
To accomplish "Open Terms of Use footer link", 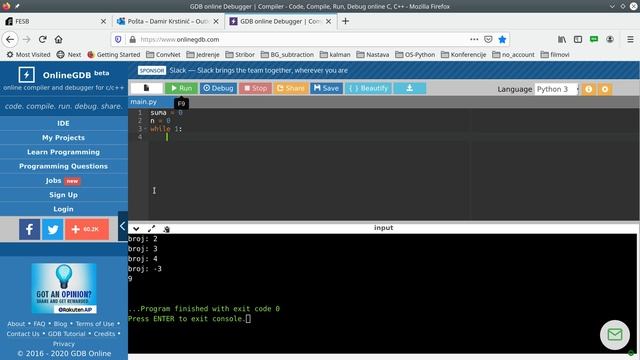I will 95,324.
